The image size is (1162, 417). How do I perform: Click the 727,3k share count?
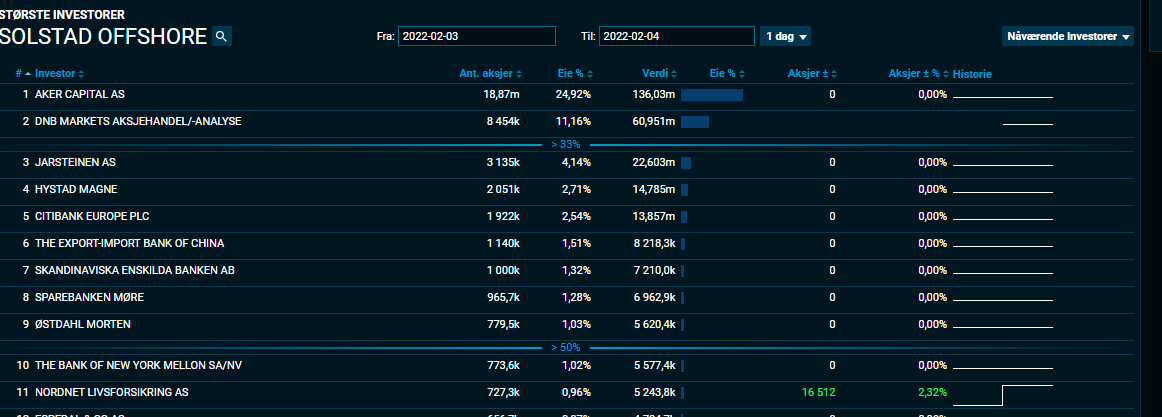502,393
